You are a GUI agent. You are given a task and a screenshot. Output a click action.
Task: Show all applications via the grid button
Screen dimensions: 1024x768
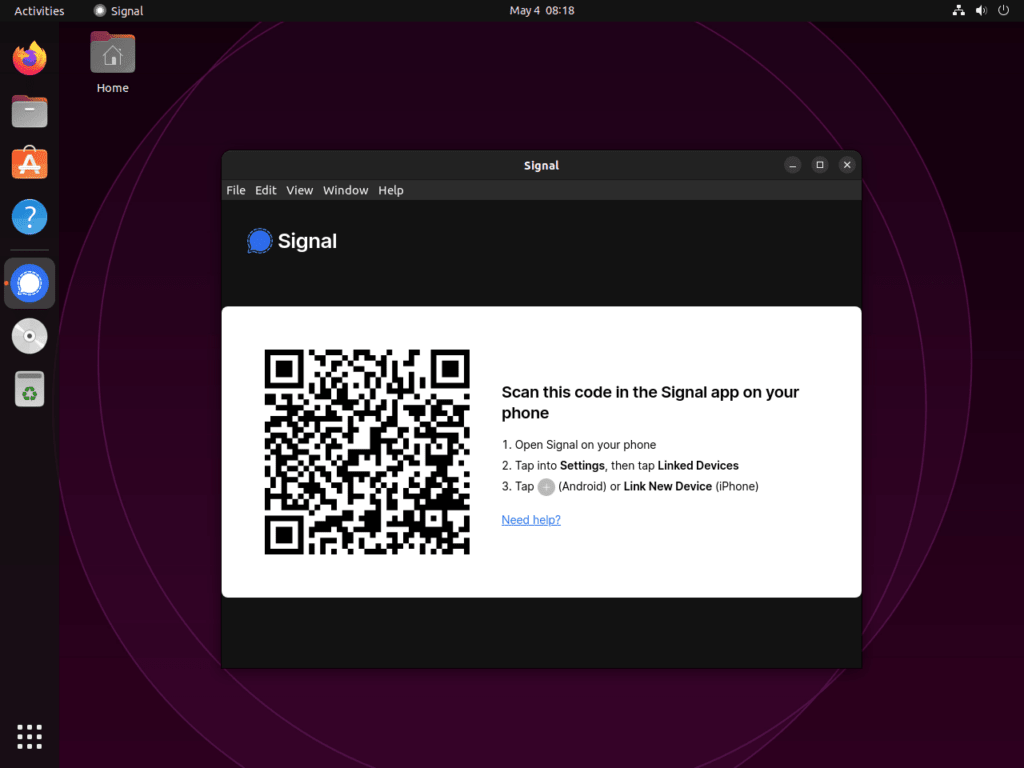29,736
